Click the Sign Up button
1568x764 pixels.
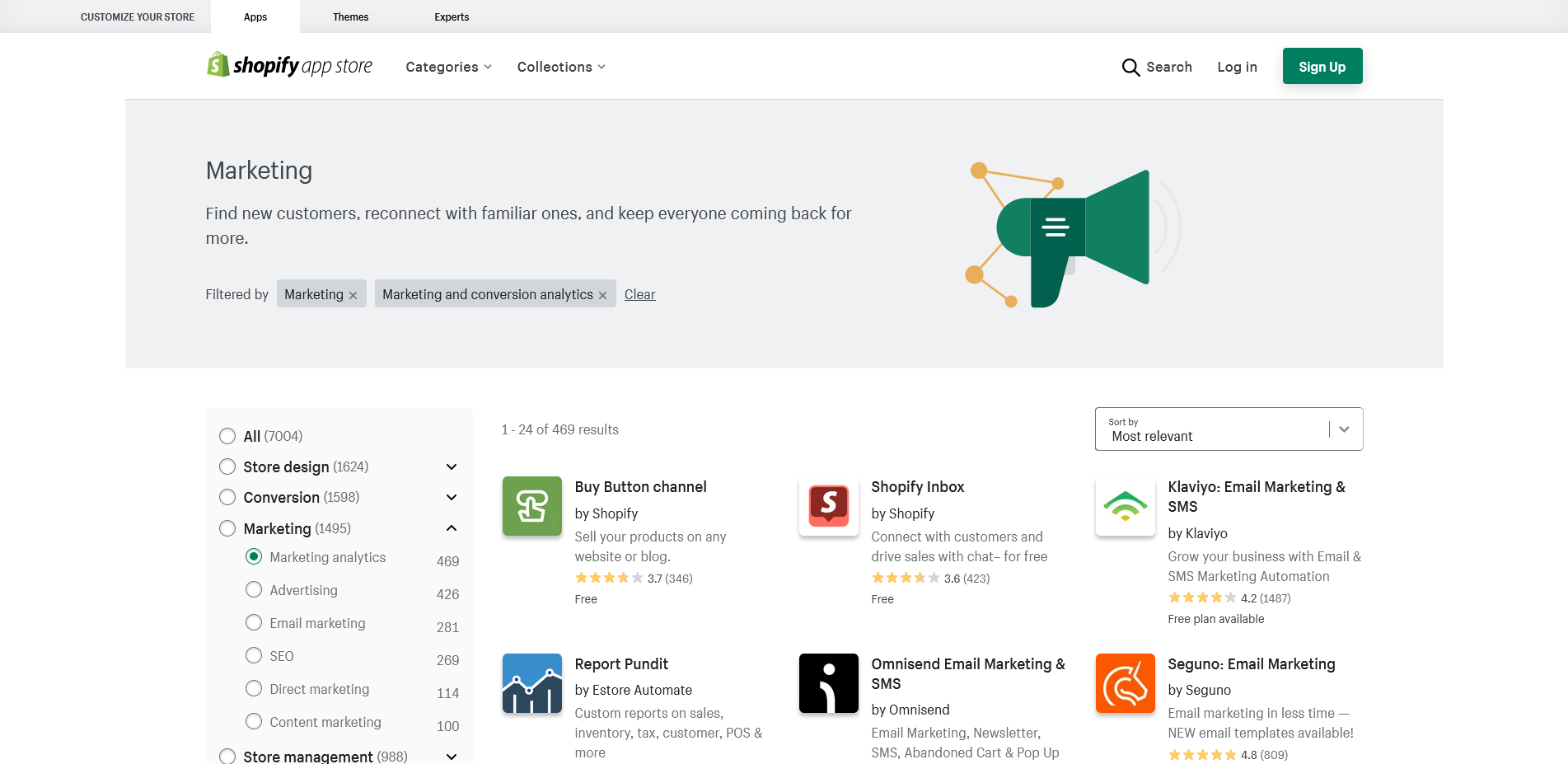pyautogui.click(x=1322, y=66)
